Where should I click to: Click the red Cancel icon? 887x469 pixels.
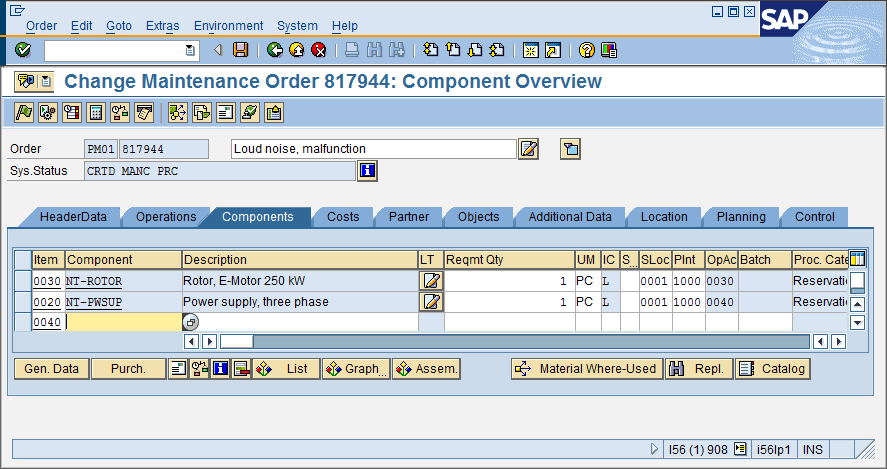click(x=319, y=50)
